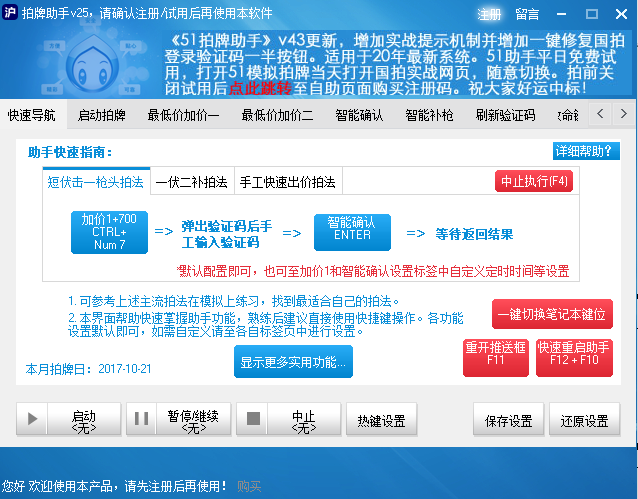Open the 最低价加价一 tab
The height and width of the screenshot is (499, 638).
pos(183,115)
